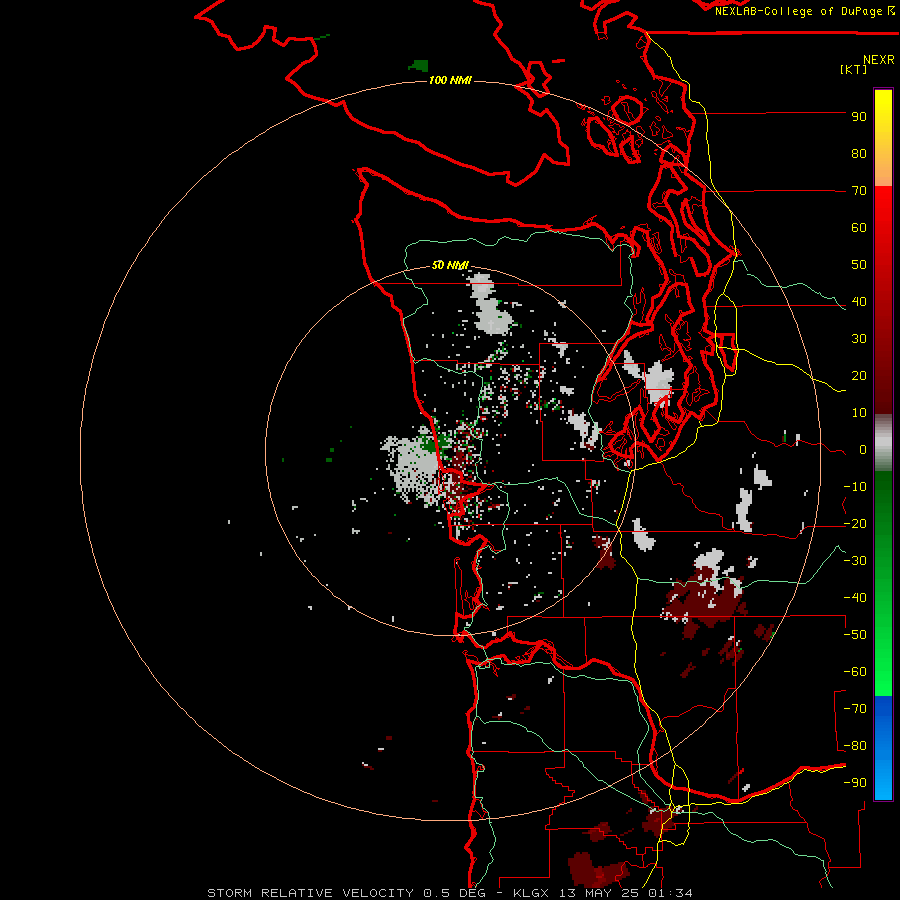Click the [KT] units label above the color bar
This screenshot has width=900, height=900.
point(853,69)
